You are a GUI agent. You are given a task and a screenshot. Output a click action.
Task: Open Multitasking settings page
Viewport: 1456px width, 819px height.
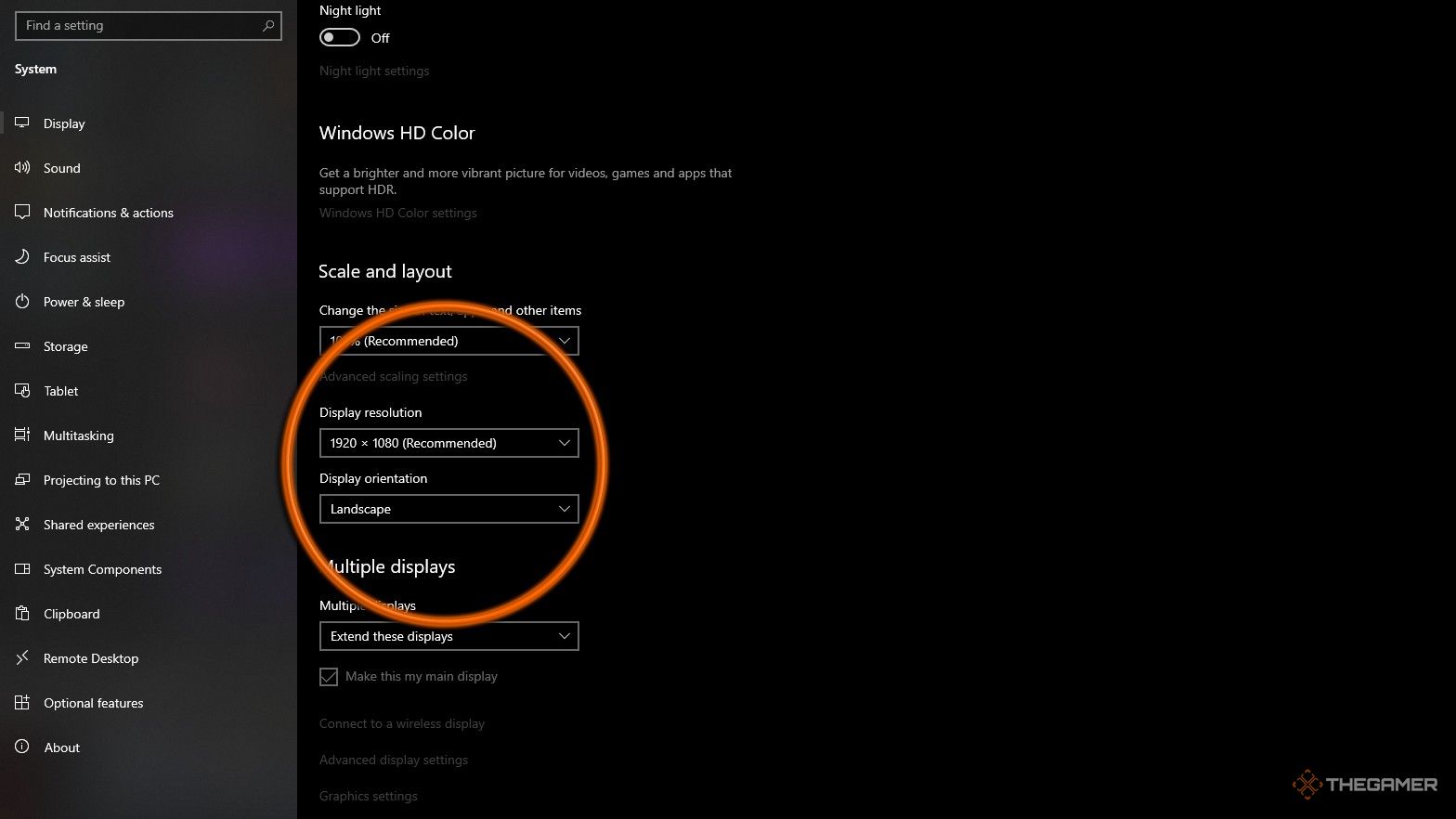149,435
